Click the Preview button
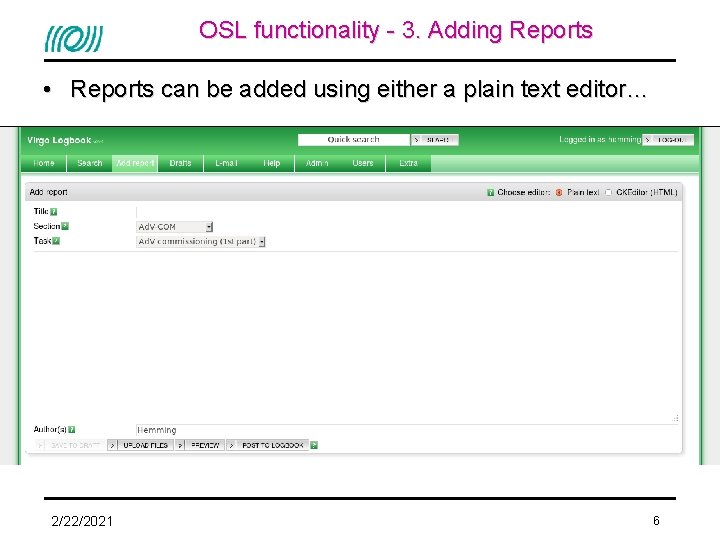The height and width of the screenshot is (540, 720). tap(200, 445)
